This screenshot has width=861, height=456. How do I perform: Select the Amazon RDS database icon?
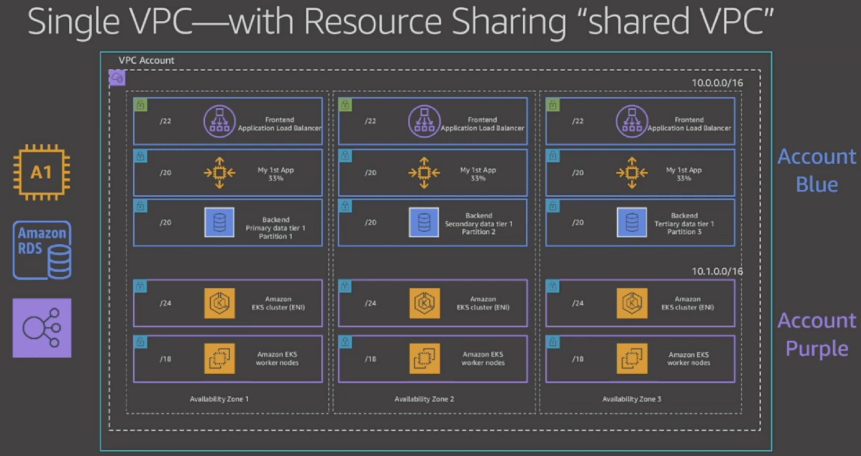pos(42,249)
